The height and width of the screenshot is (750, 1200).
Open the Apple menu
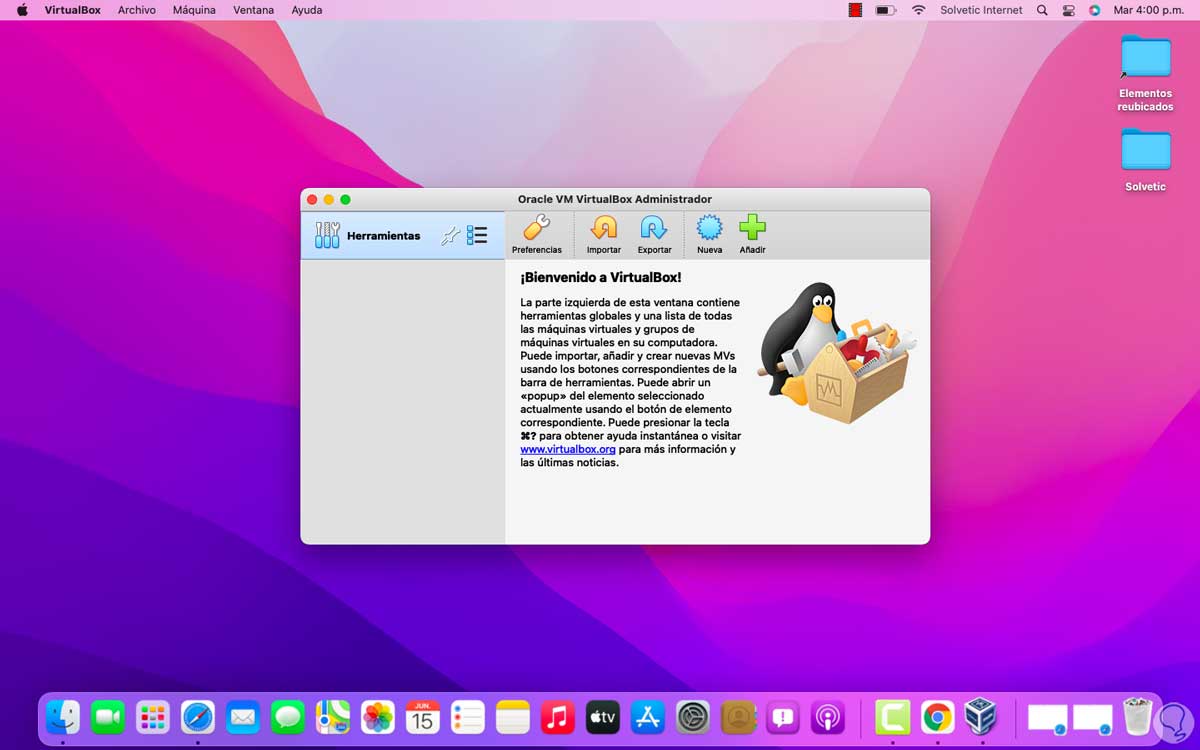[22, 10]
